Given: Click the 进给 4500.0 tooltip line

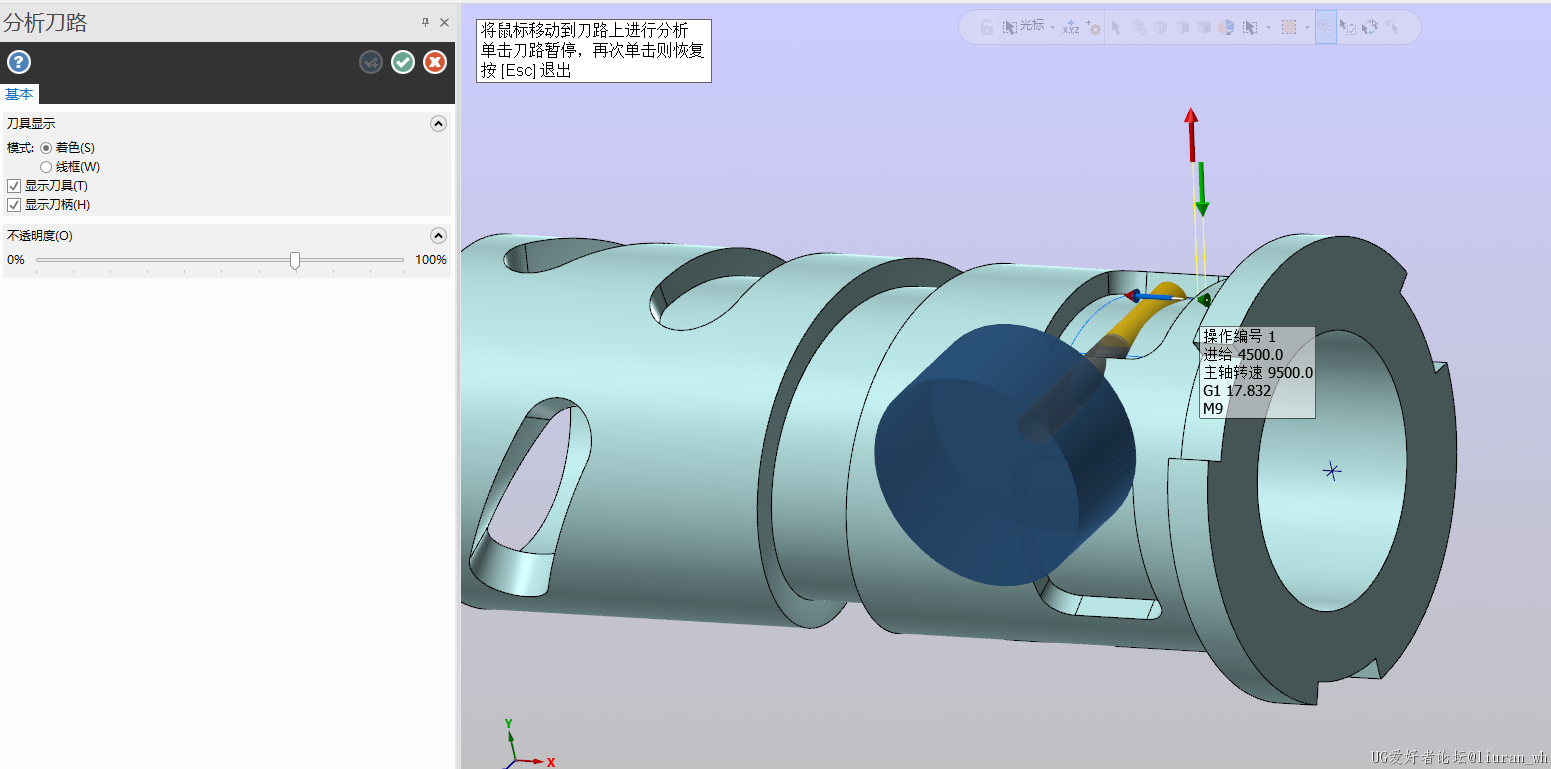Looking at the screenshot, I should [1243, 354].
